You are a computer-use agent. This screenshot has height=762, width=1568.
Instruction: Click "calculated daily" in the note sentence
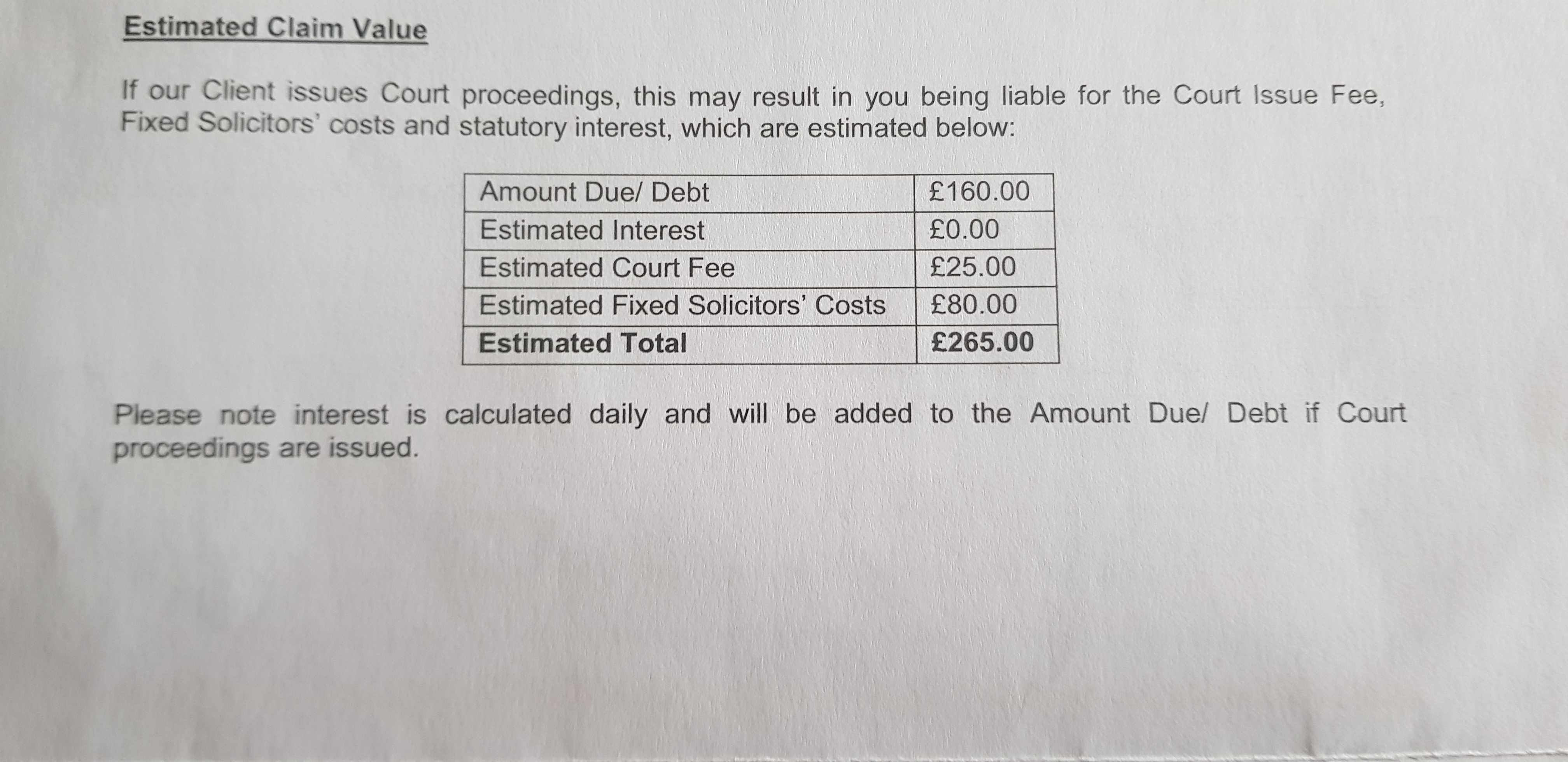[577, 414]
